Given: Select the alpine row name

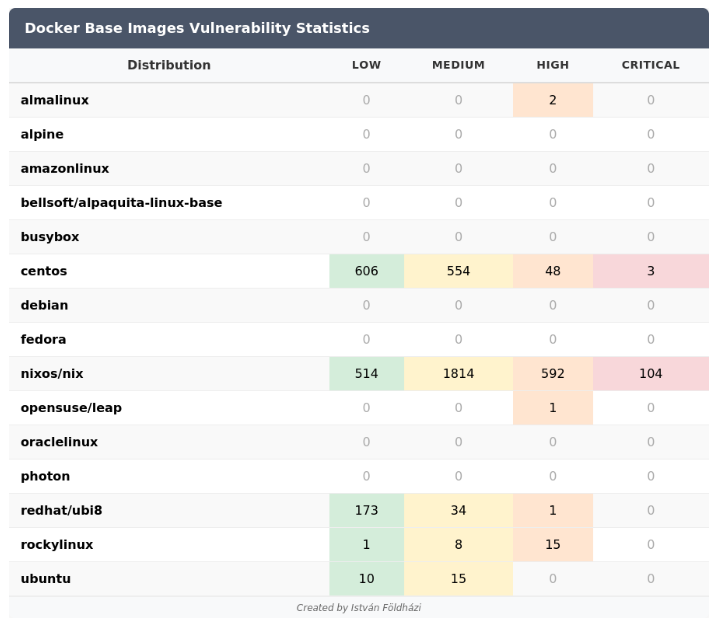Looking at the screenshot, I should click(42, 135).
